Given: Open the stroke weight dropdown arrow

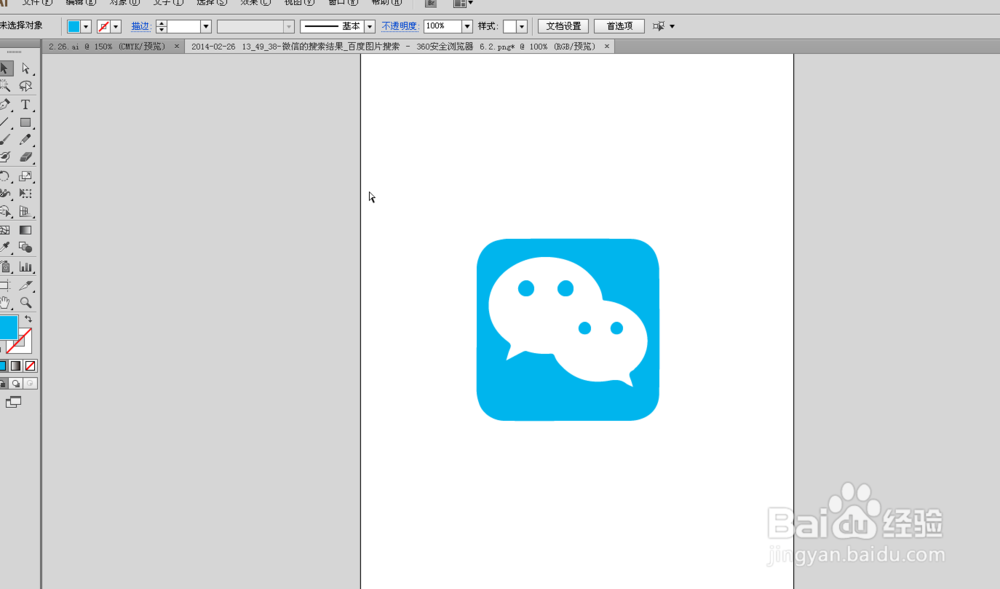Looking at the screenshot, I should click(206, 26).
